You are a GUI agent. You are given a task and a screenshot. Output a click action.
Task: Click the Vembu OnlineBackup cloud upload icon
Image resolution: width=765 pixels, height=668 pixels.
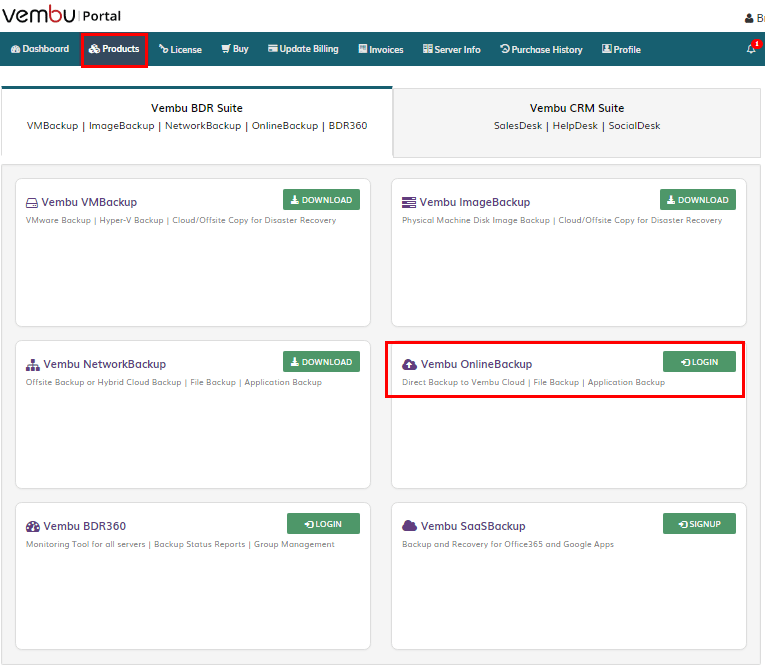point(409,364)
